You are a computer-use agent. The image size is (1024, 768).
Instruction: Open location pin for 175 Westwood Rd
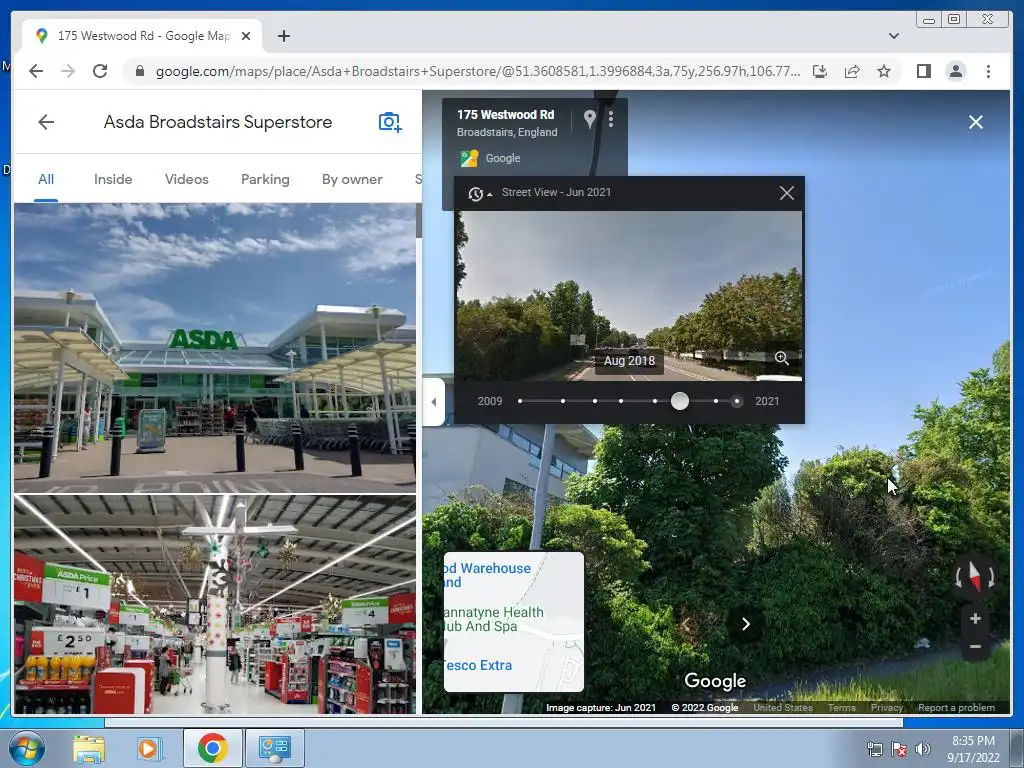point(589,119)
